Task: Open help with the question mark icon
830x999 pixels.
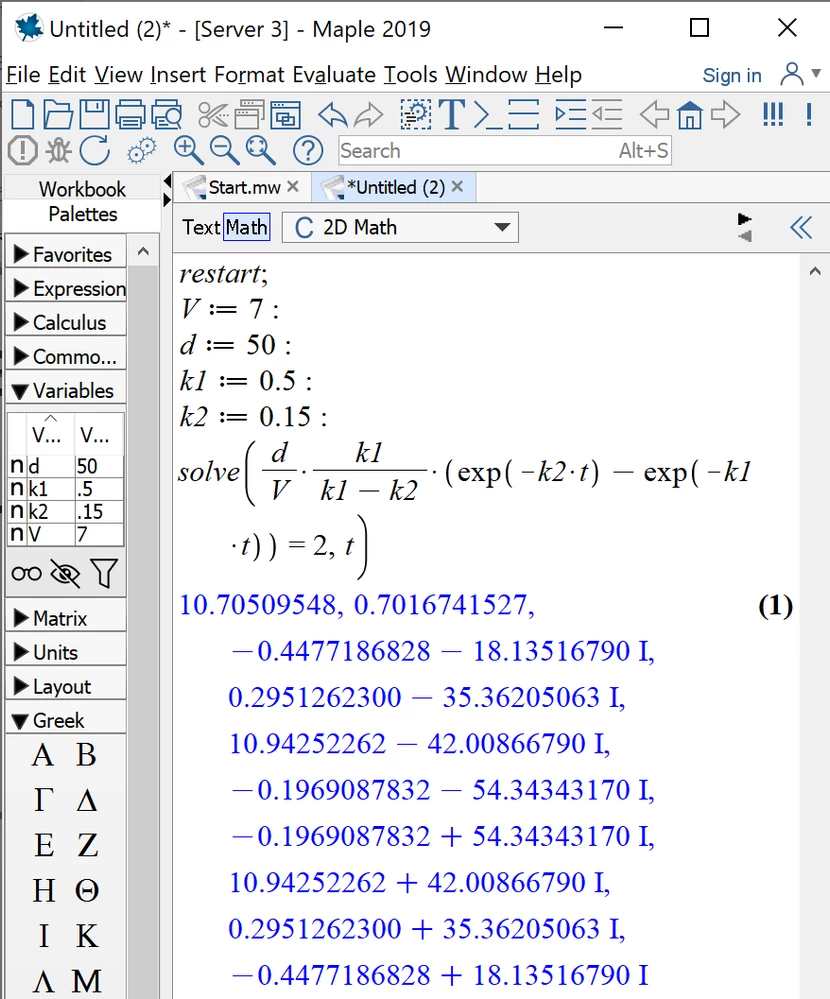Action: point(308,151)
